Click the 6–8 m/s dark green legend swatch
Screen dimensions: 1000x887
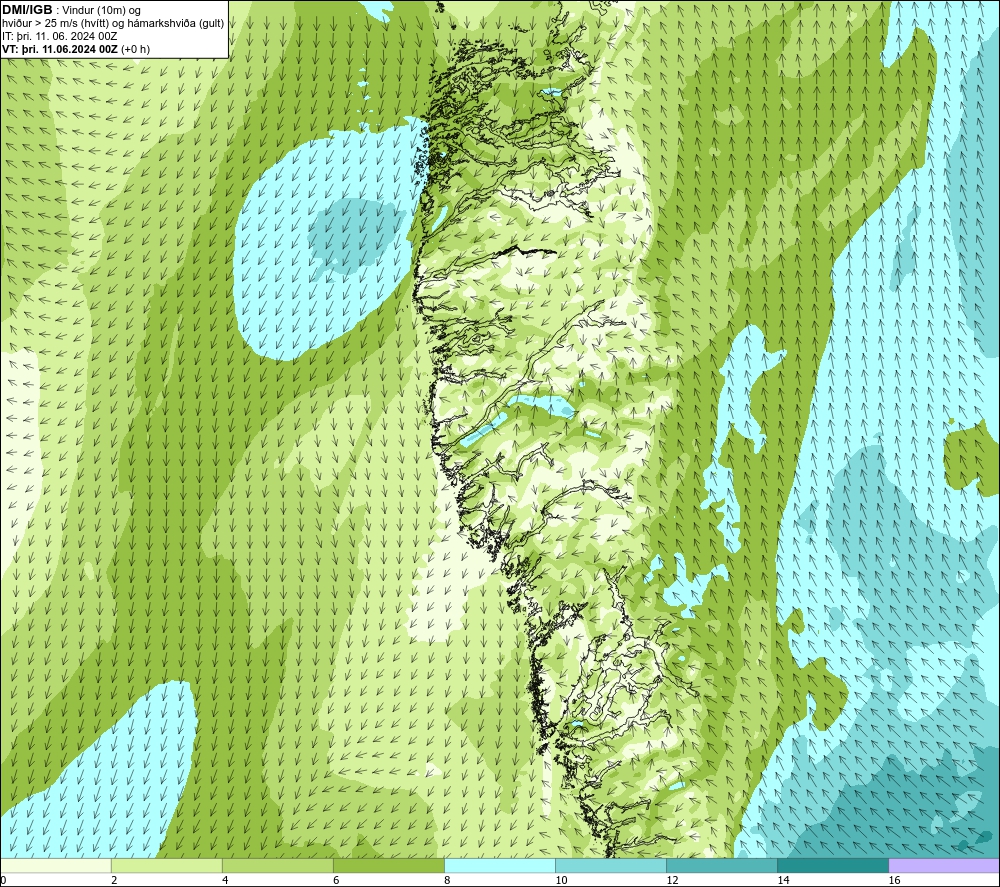(388, 865)
